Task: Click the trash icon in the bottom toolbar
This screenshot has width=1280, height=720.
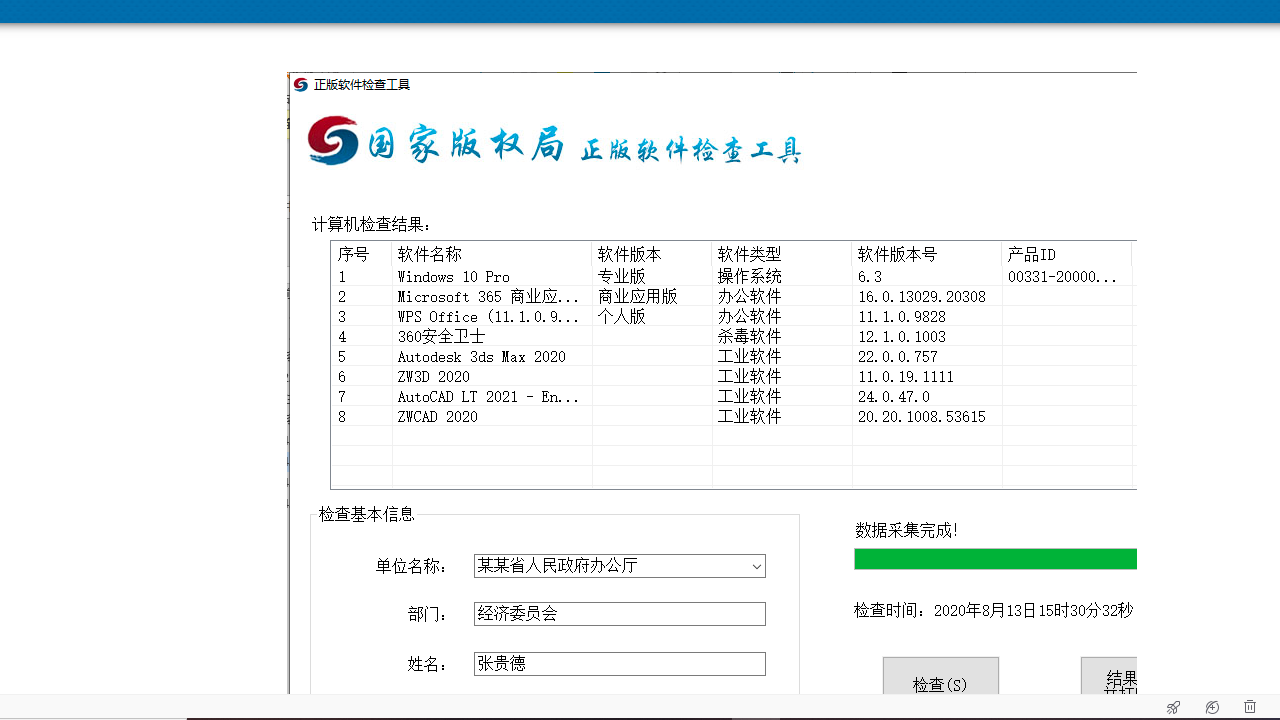Action: tap(1249, 705)
